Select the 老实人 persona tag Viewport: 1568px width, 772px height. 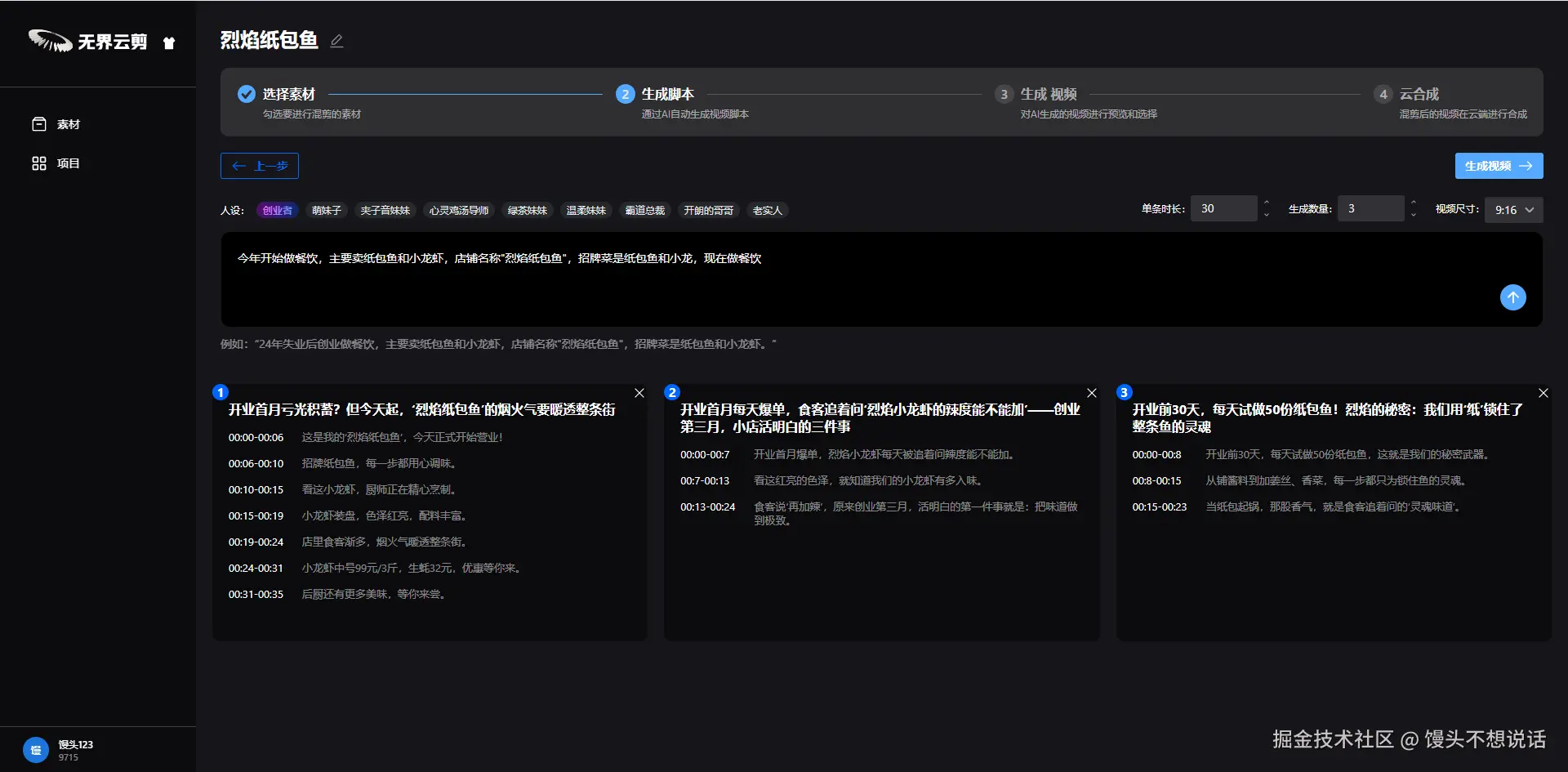pos(768,211)
